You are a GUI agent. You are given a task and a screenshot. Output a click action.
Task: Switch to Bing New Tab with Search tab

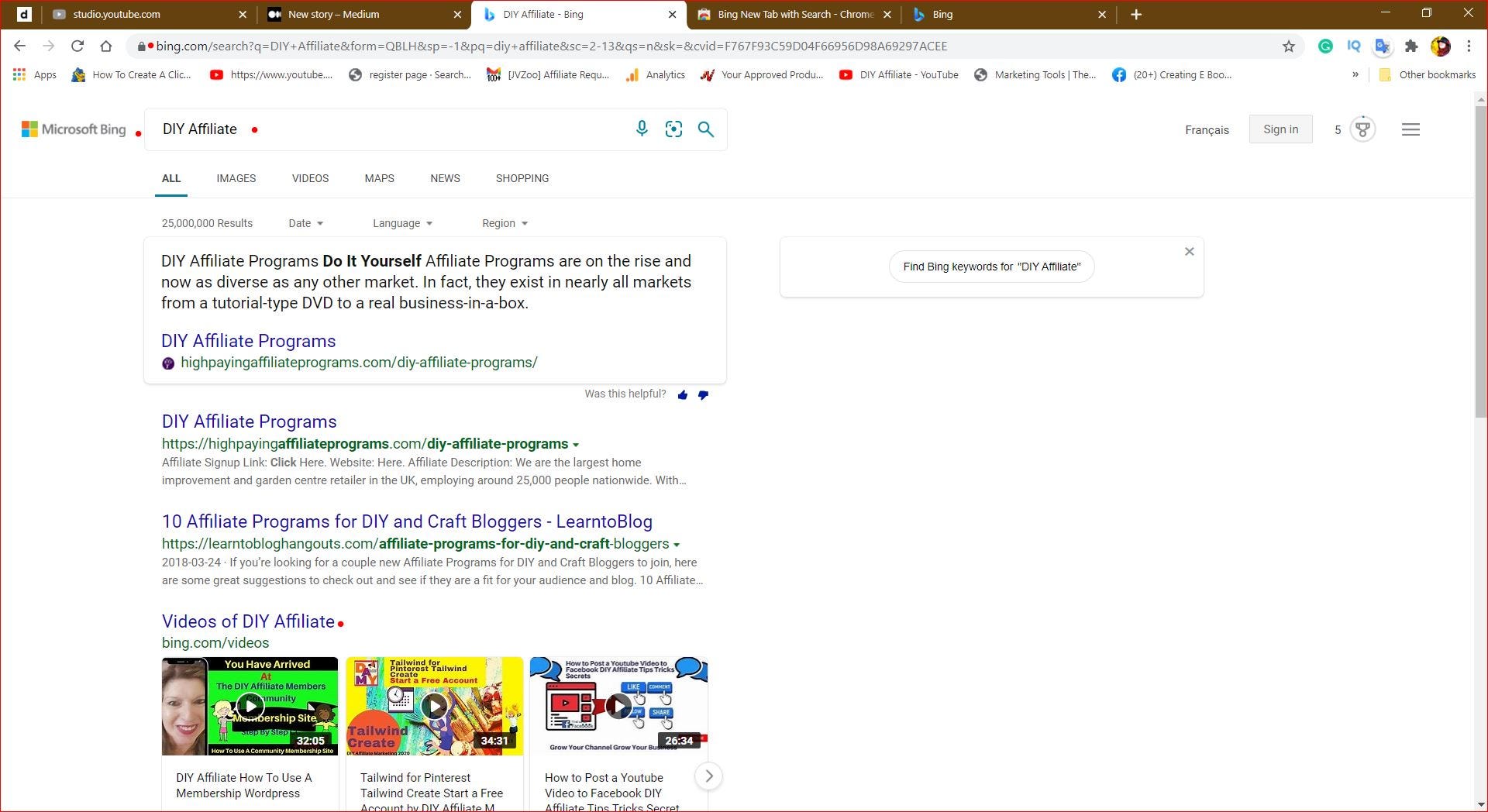coord(794,14)
